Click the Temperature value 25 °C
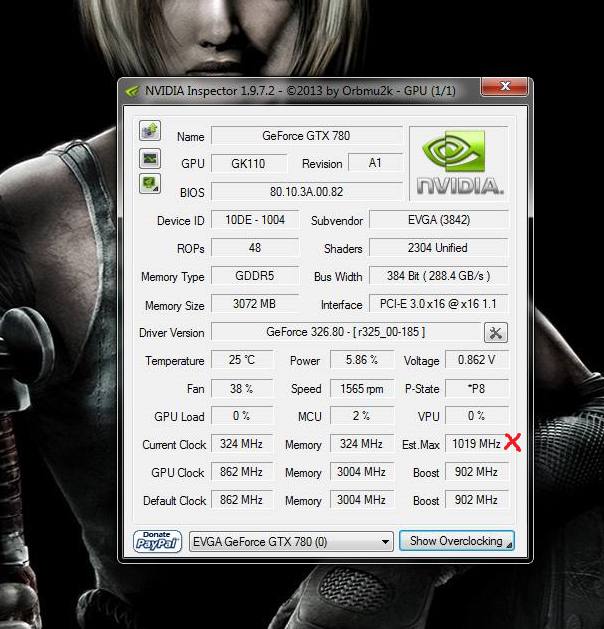Image resolution: width=604 pixels, height=629 pixels. [242, 359]
